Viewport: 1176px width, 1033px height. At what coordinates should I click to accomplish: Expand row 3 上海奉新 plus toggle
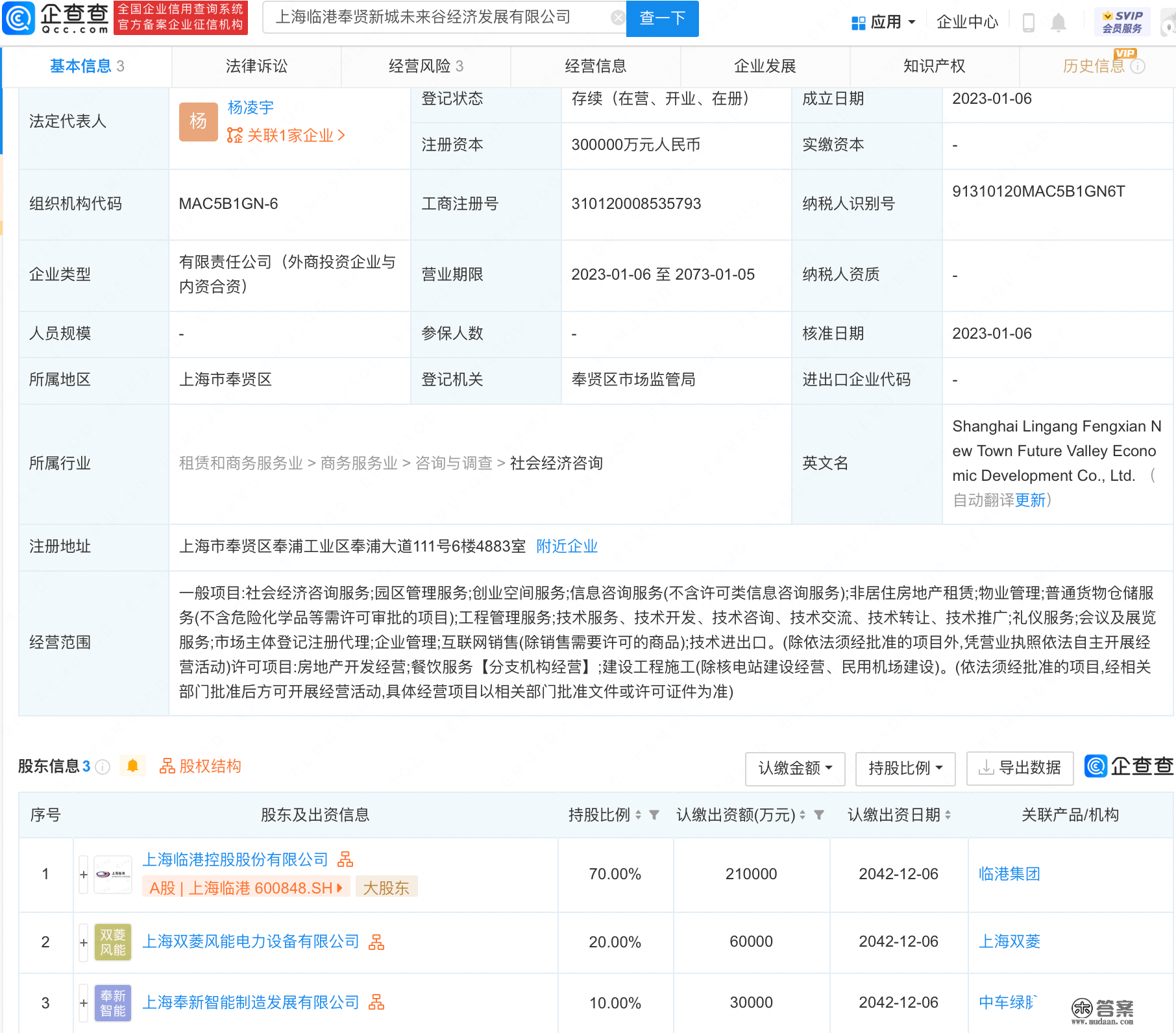(x=84, y=1003)
